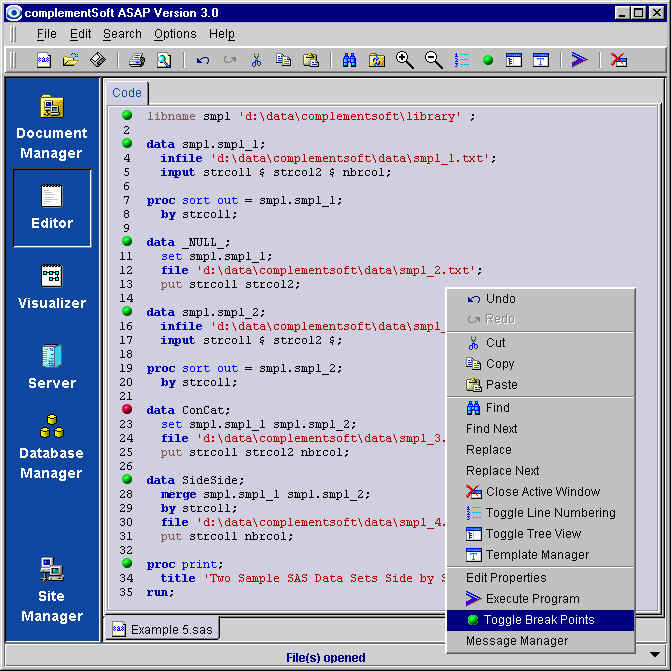Screen dimensions: 671x671
Task: Choose Replace Next in the context menu
Action: (540, 471)
